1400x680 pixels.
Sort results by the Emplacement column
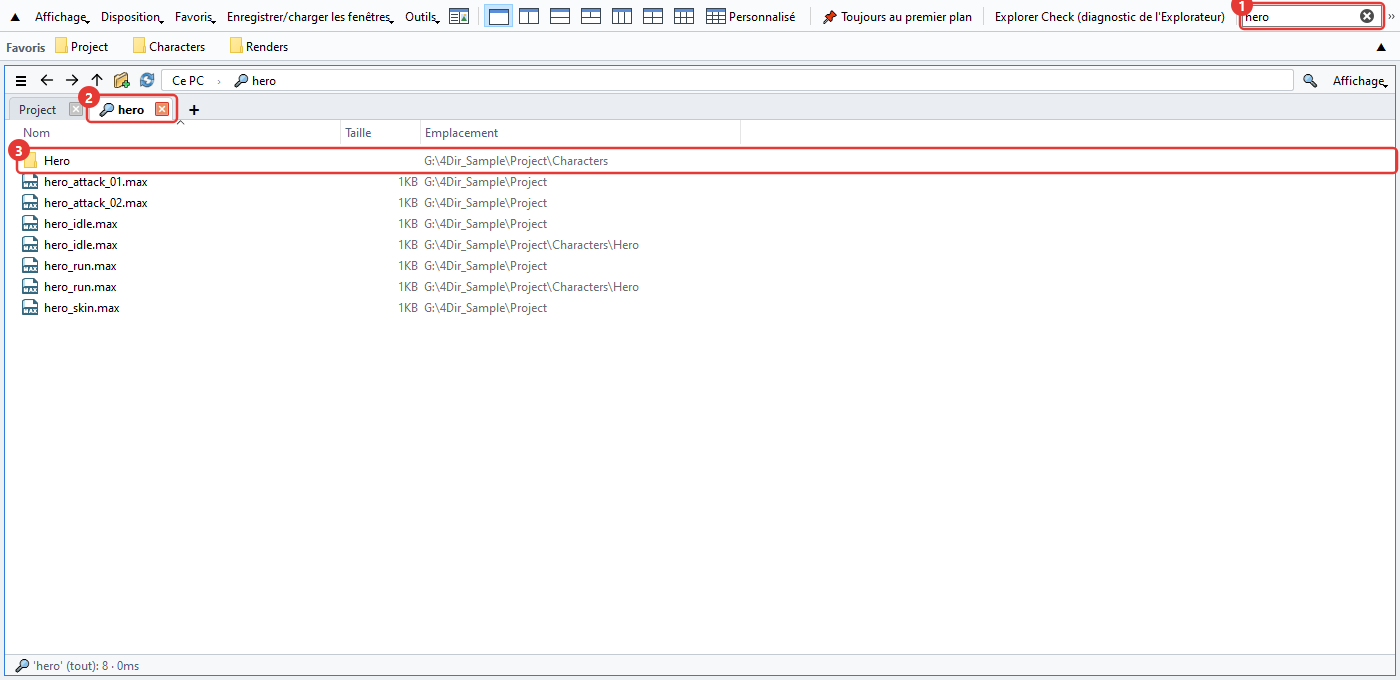pyautogui.click(x=580, y=133)
